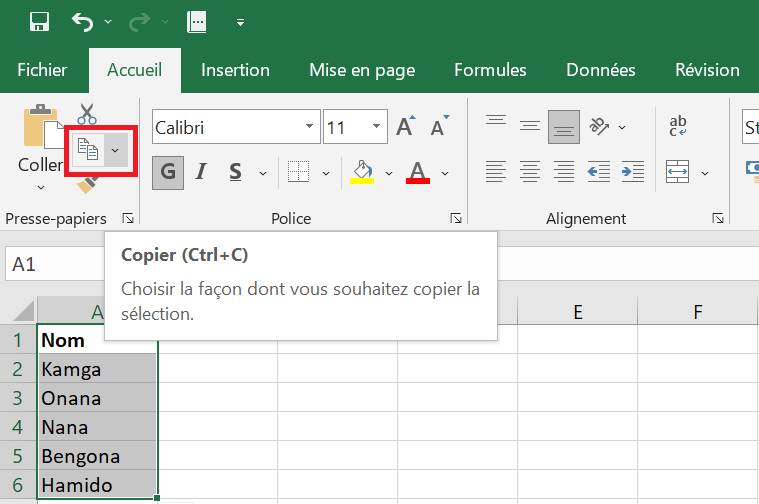Open the Insertion tab
Viewport: 759px width, 504px height.
tap(235, 70)
